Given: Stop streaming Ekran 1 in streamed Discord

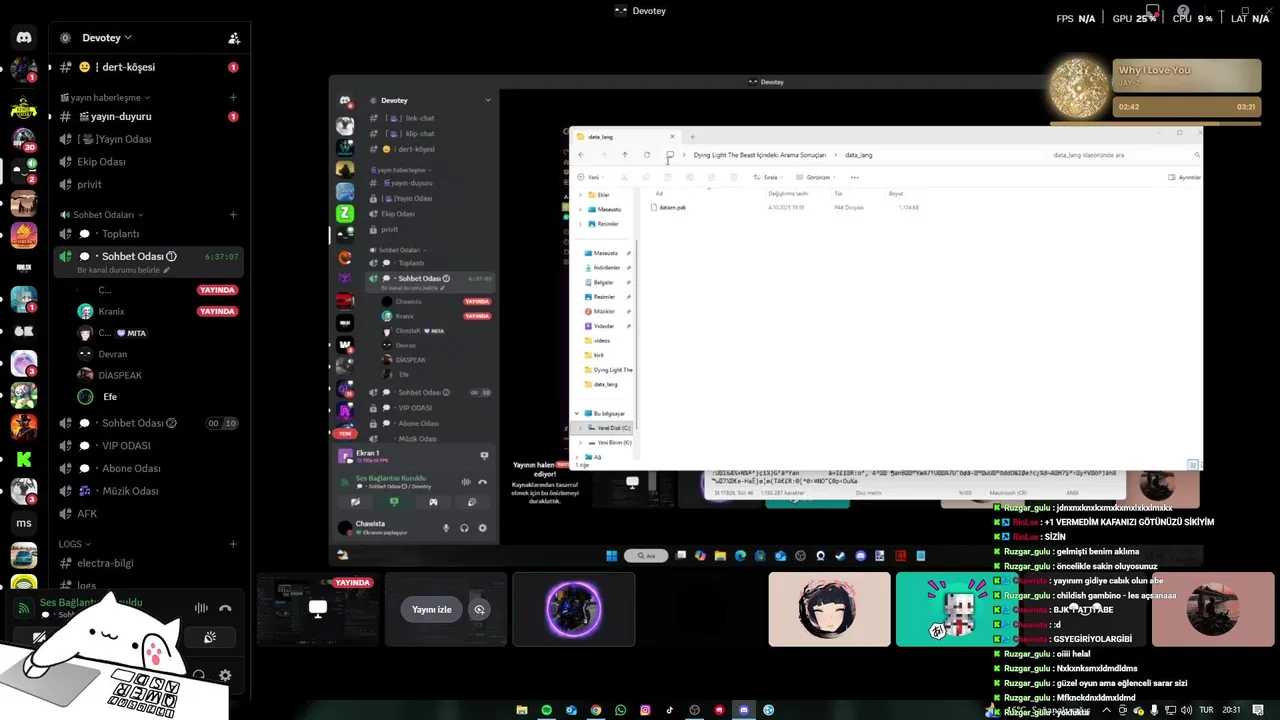Looking at the screenshot, I should coord(484,455).
